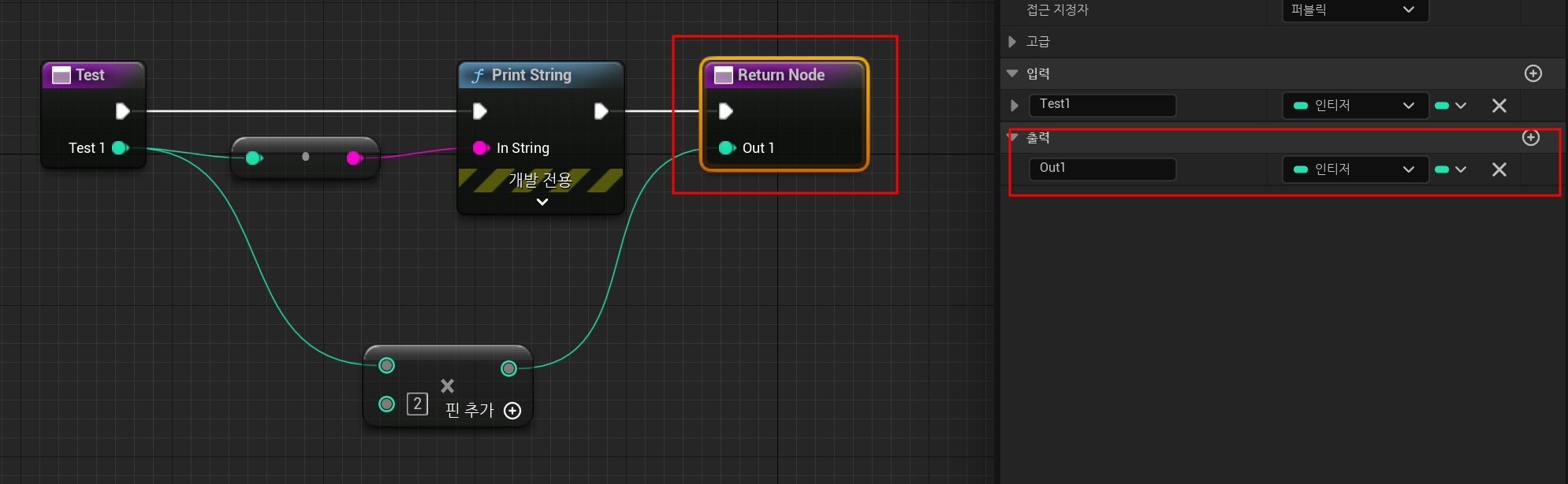Expand the Test1 input row arrow
This screenshot has width=1568, height=484.
pos(1015,105)
